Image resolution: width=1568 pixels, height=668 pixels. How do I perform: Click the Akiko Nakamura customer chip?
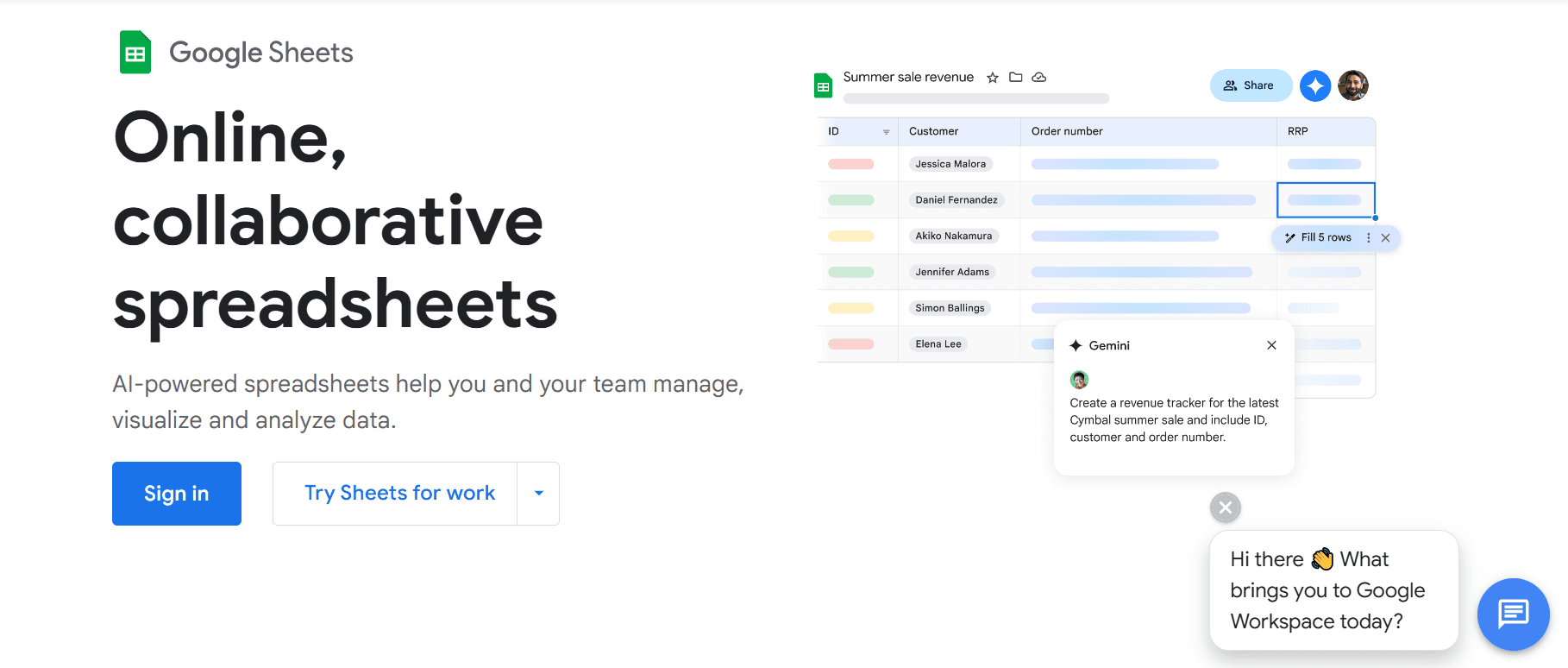[954, 236]
